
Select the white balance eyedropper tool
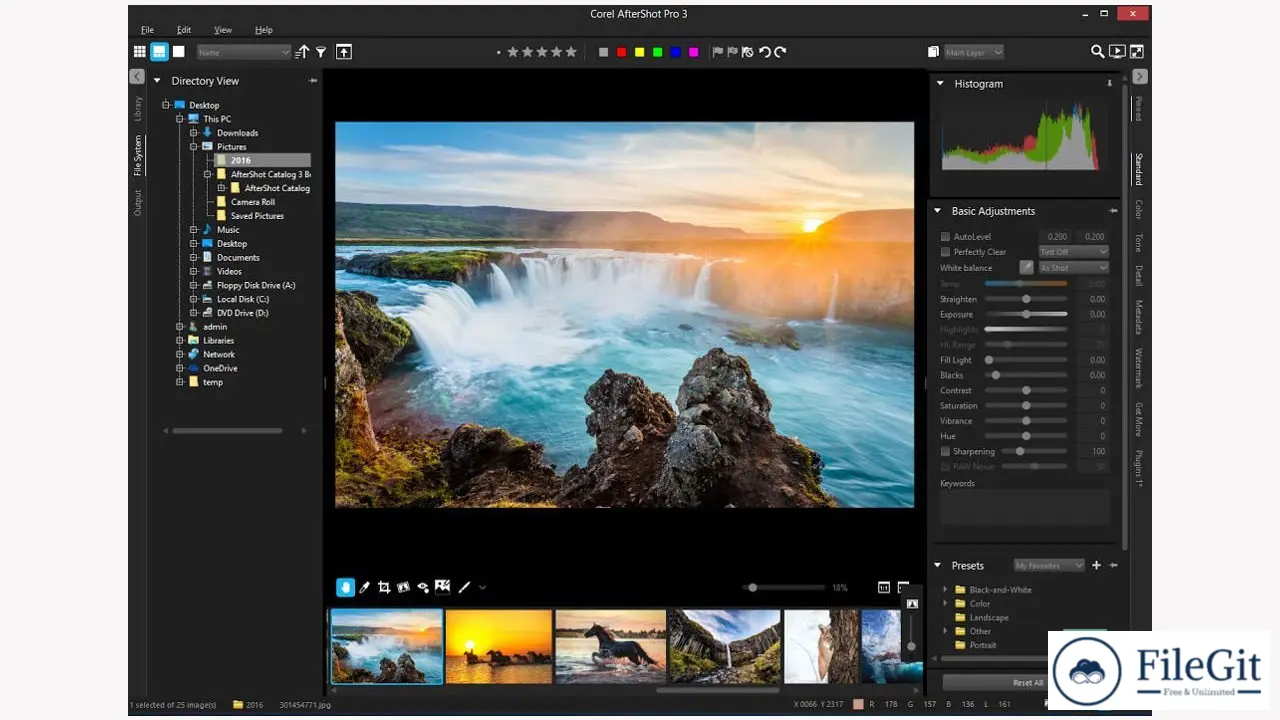tap(365, 588)
